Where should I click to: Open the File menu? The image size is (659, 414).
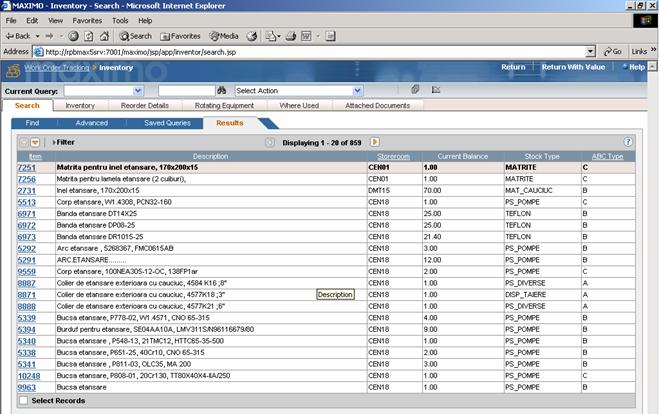tap(11, 21)
